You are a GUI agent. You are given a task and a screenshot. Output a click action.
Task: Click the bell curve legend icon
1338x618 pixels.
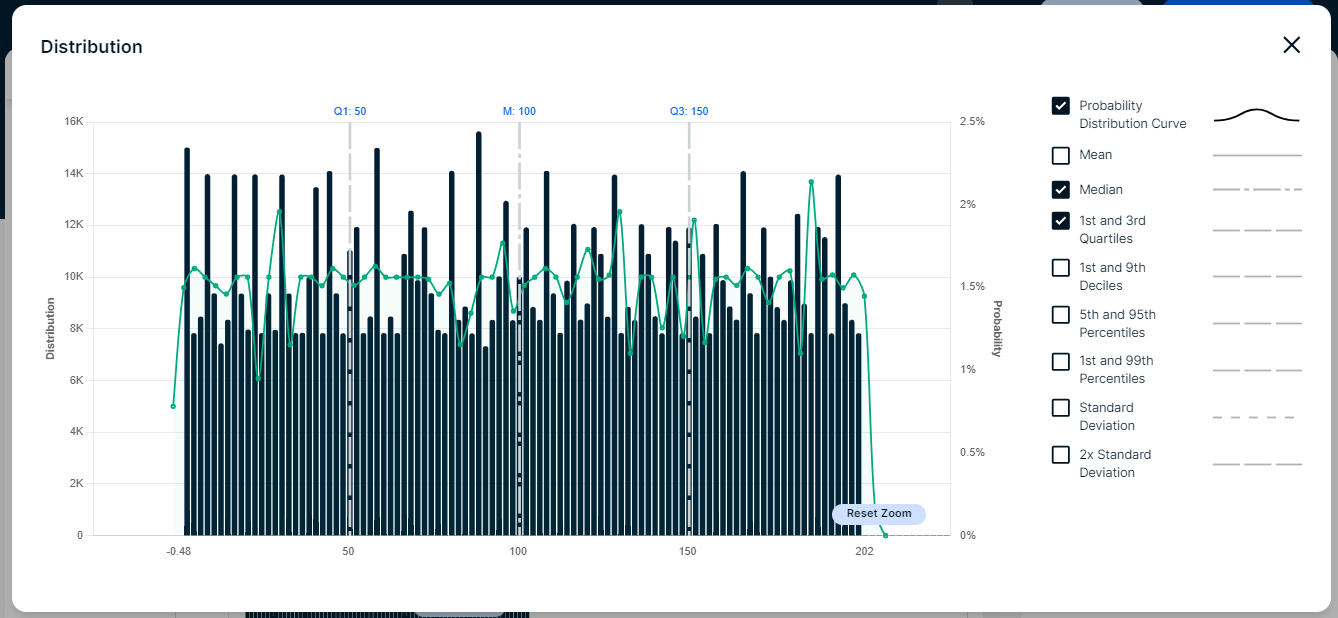tap(1257, 116)
